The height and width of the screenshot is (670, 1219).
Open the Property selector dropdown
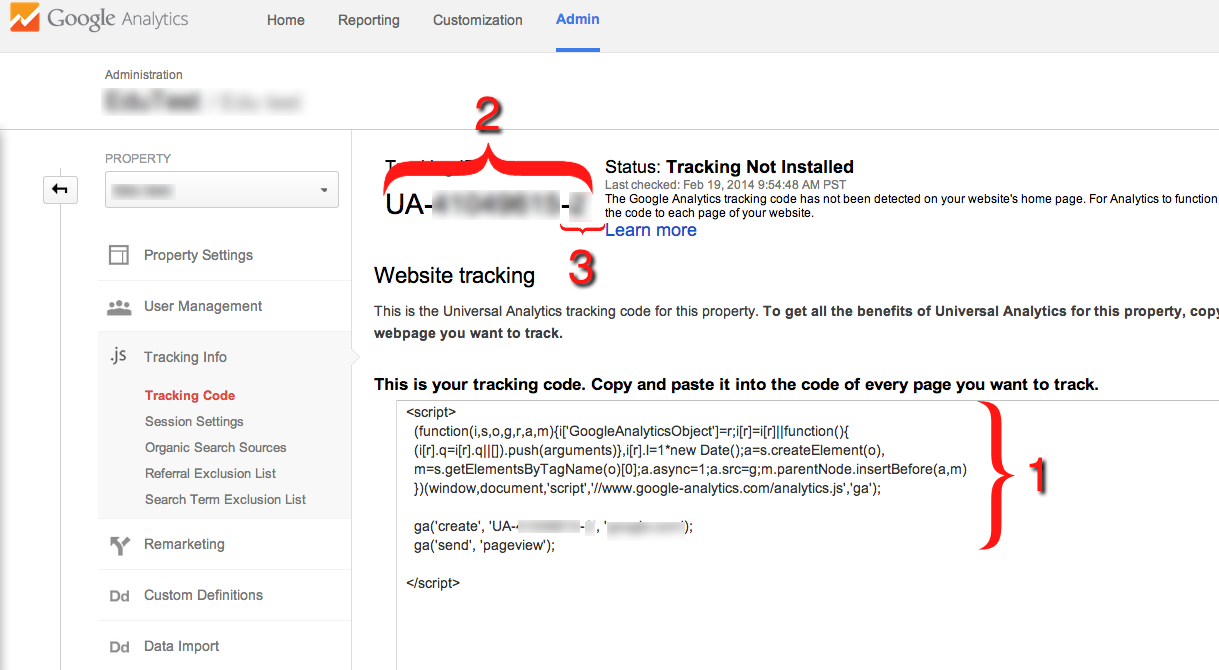tap(221, 189)
